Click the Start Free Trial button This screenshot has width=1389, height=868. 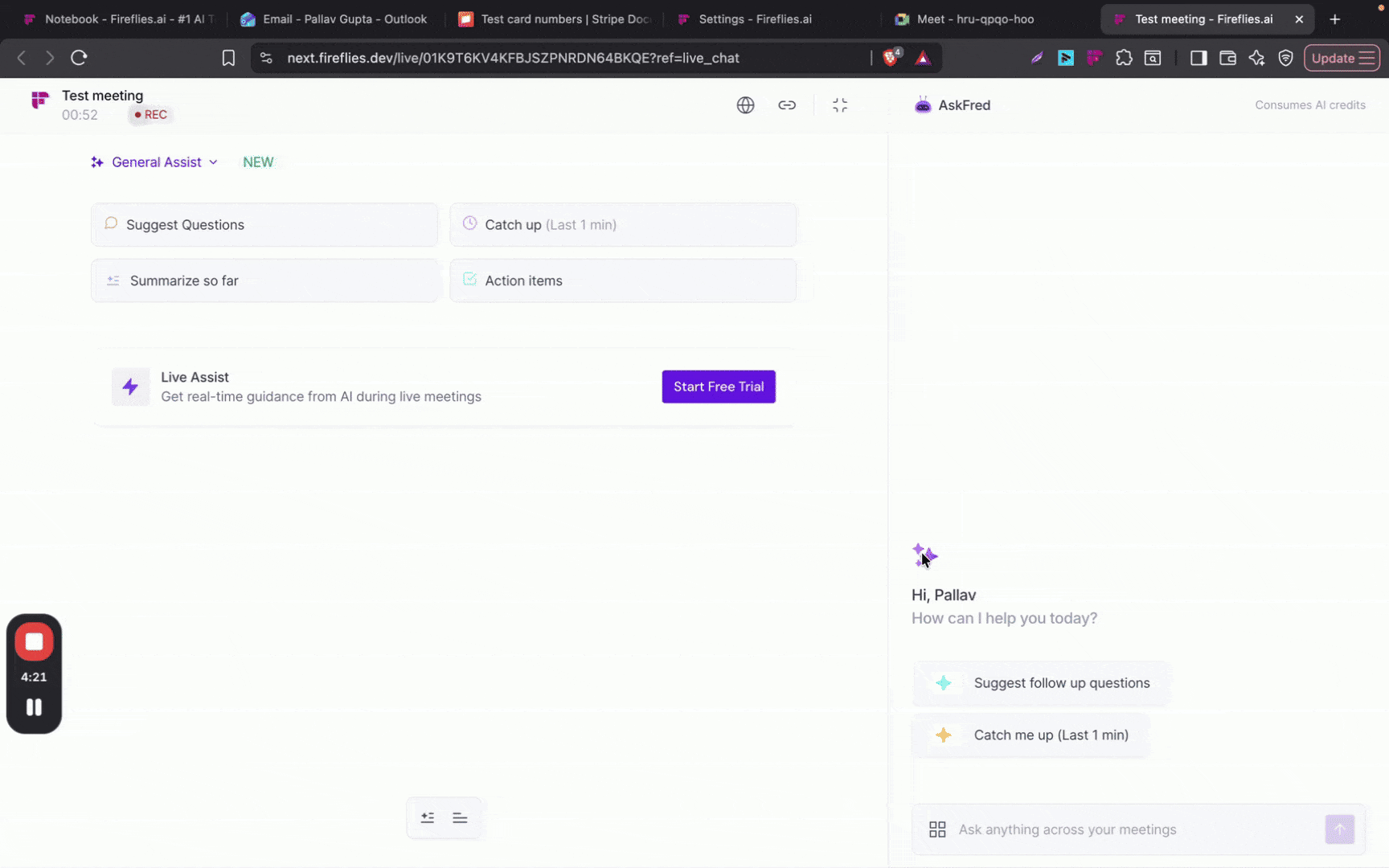[x=719, y=387]
